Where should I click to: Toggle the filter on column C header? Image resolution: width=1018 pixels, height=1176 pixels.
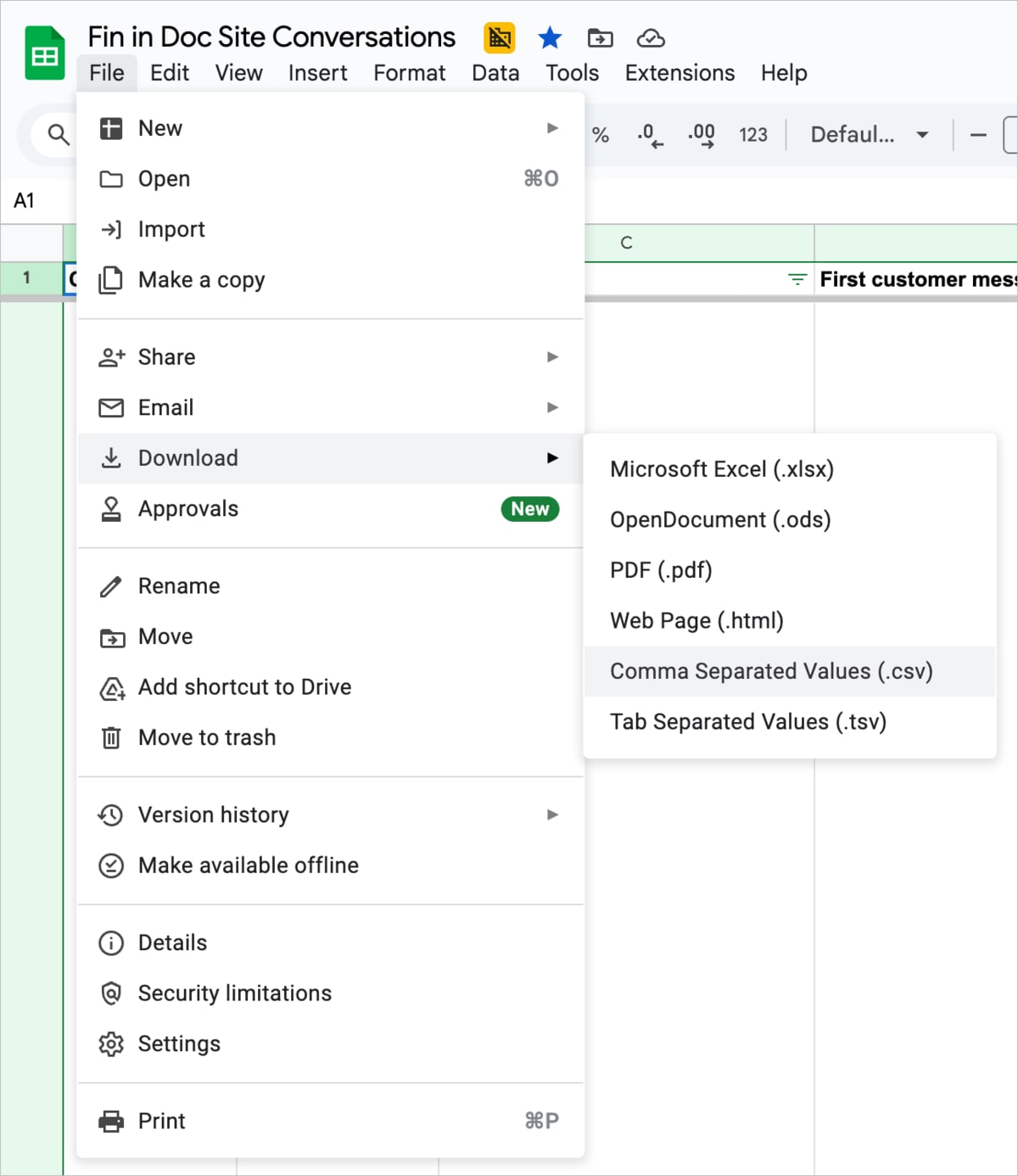796,278
